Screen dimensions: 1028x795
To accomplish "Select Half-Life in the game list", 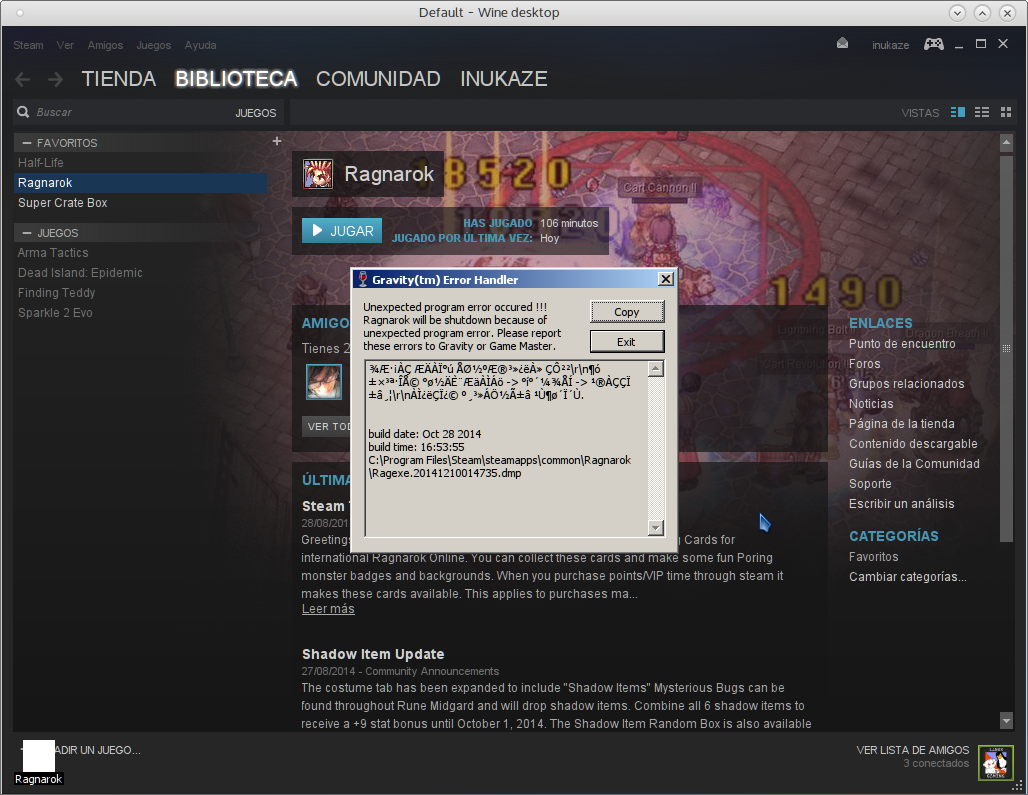I will coord(140,163).
